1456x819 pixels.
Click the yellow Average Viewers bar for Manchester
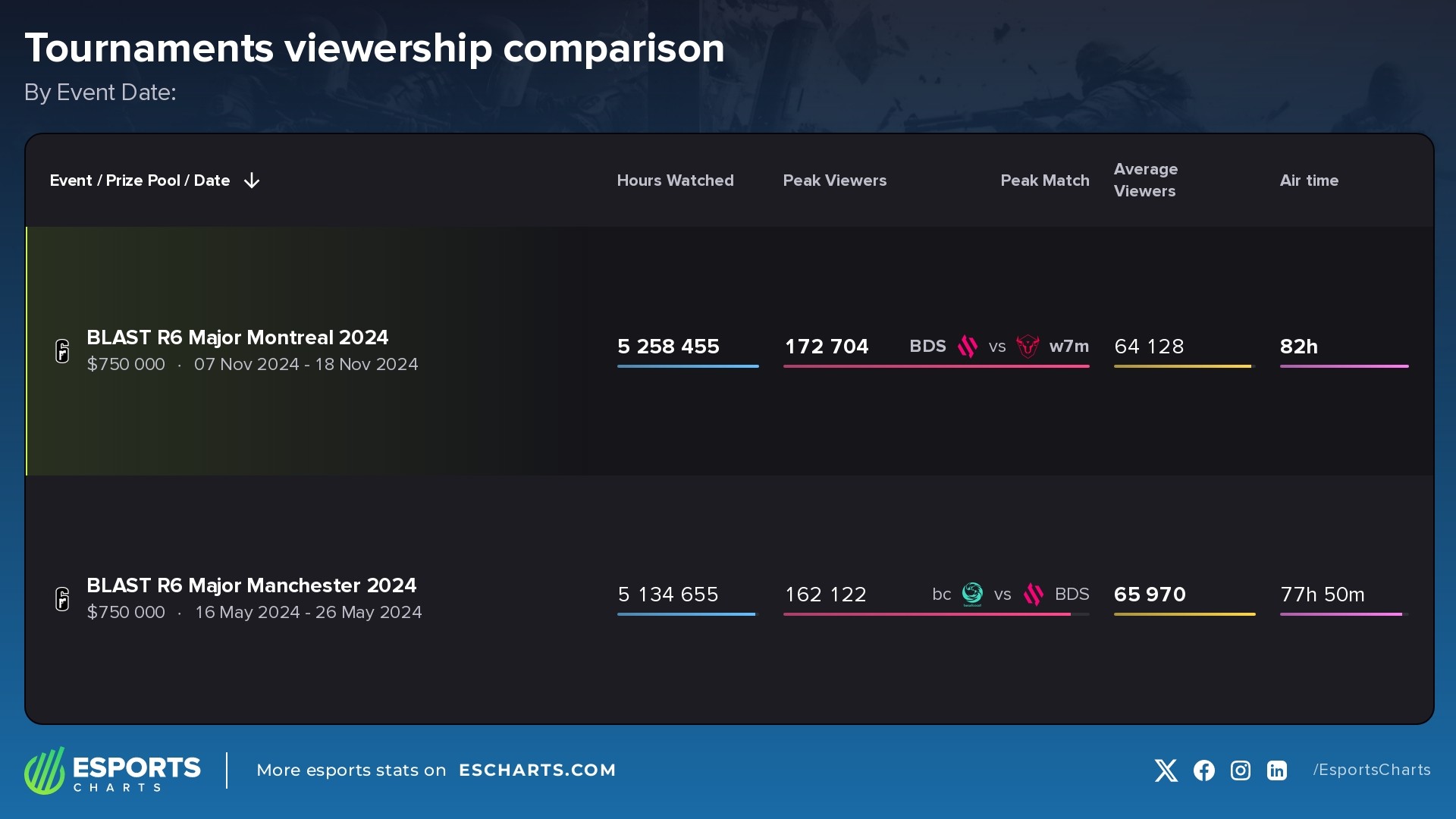[1185, 614]
